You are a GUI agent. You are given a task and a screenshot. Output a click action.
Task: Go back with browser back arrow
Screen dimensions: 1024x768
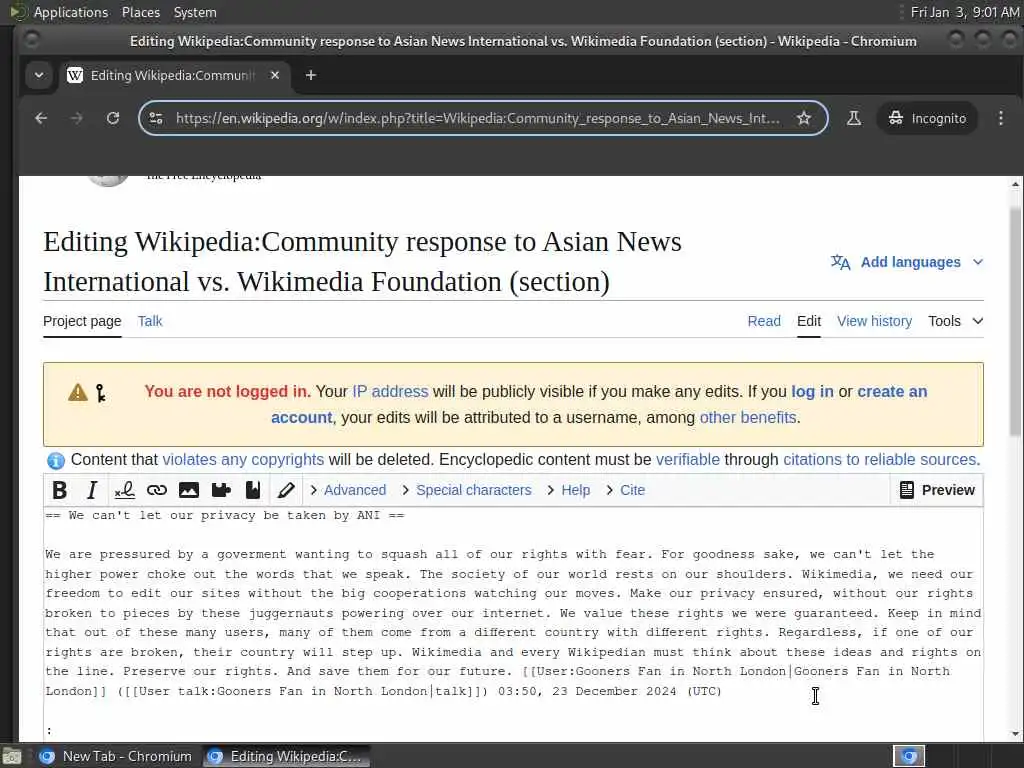[41, 118]
